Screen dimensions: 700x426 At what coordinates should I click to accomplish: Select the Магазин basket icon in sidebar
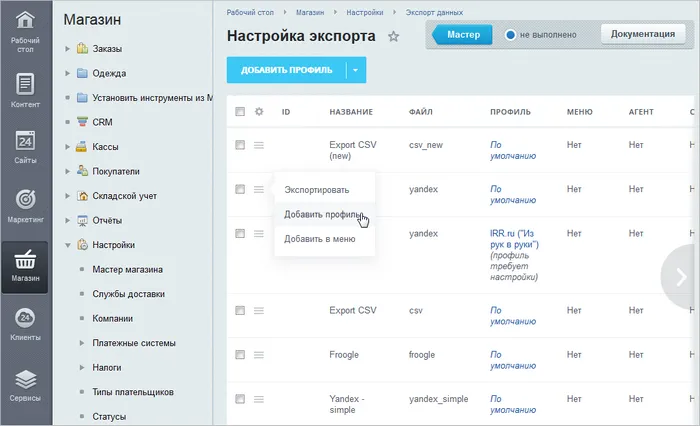pyautogui.click(x=25, y=259)
